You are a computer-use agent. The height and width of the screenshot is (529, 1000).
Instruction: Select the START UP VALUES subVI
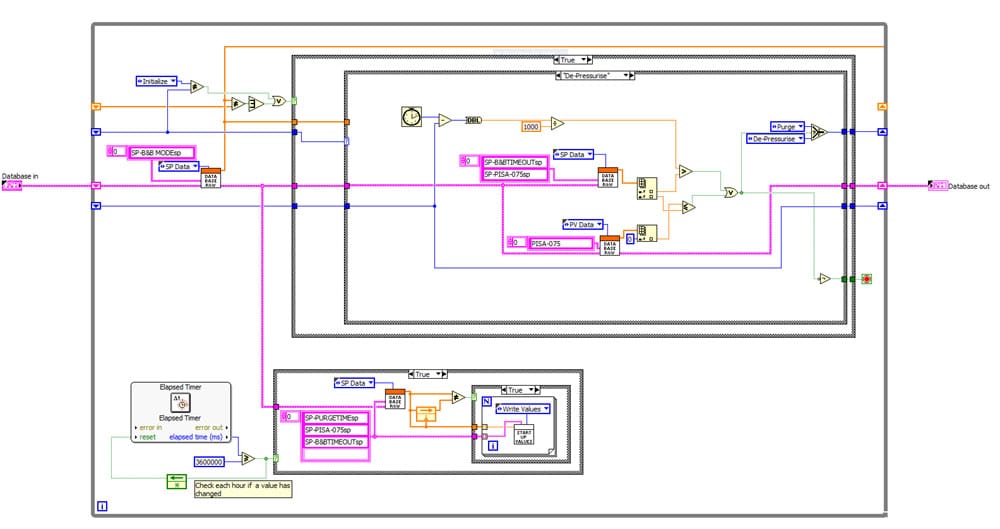coord(523,435)
